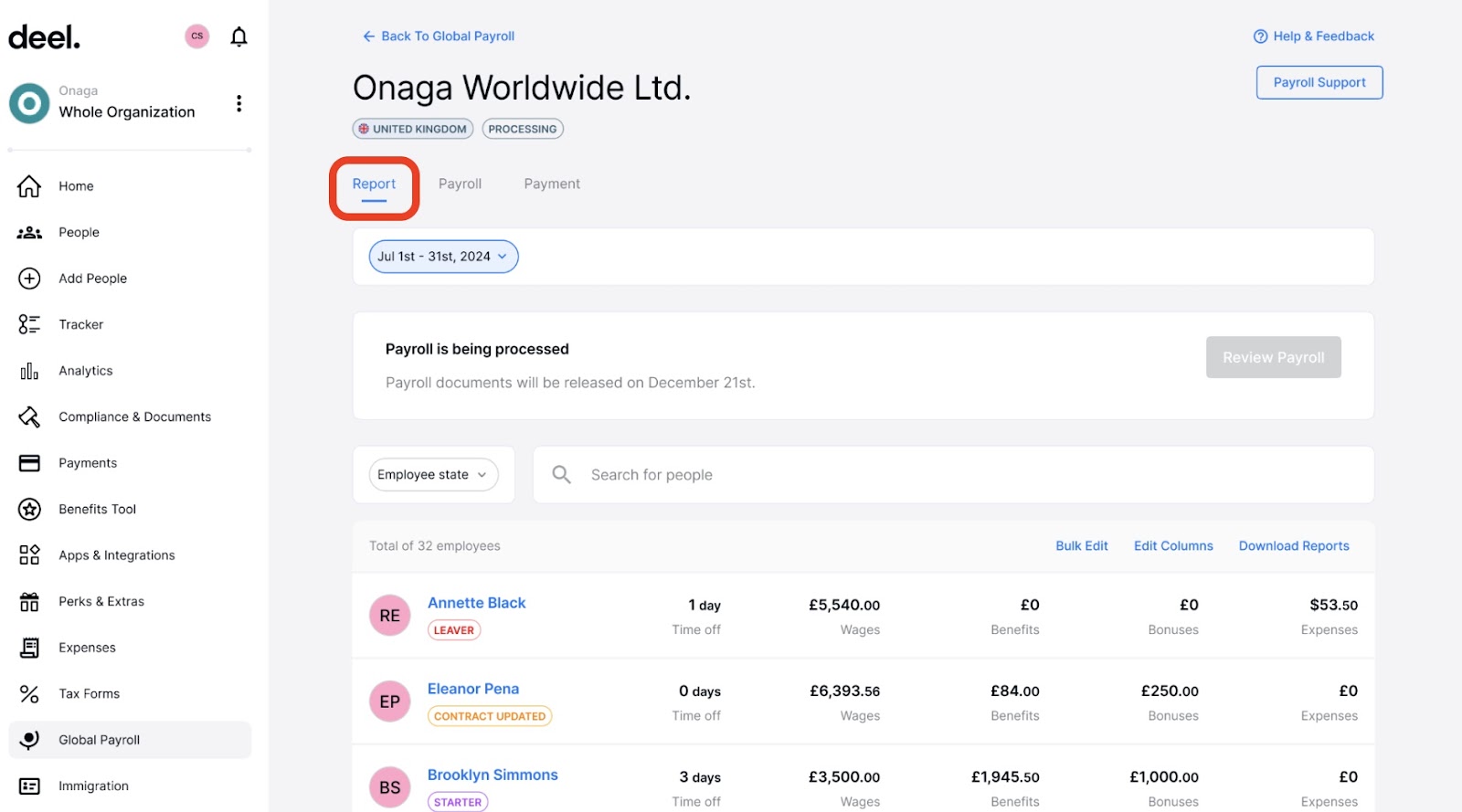Image resolution: width=1462 pixels, height=812 pixels.
Task: Click Download Reports link
Action: (1294, 546)
